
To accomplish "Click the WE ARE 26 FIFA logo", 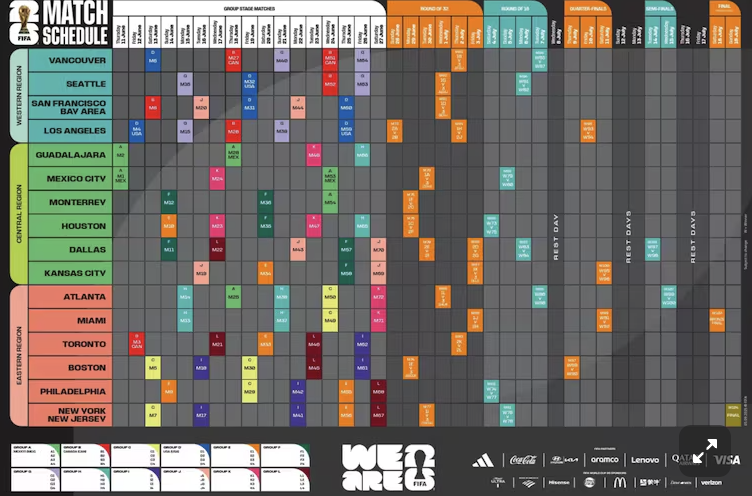I will coord(389,467).
